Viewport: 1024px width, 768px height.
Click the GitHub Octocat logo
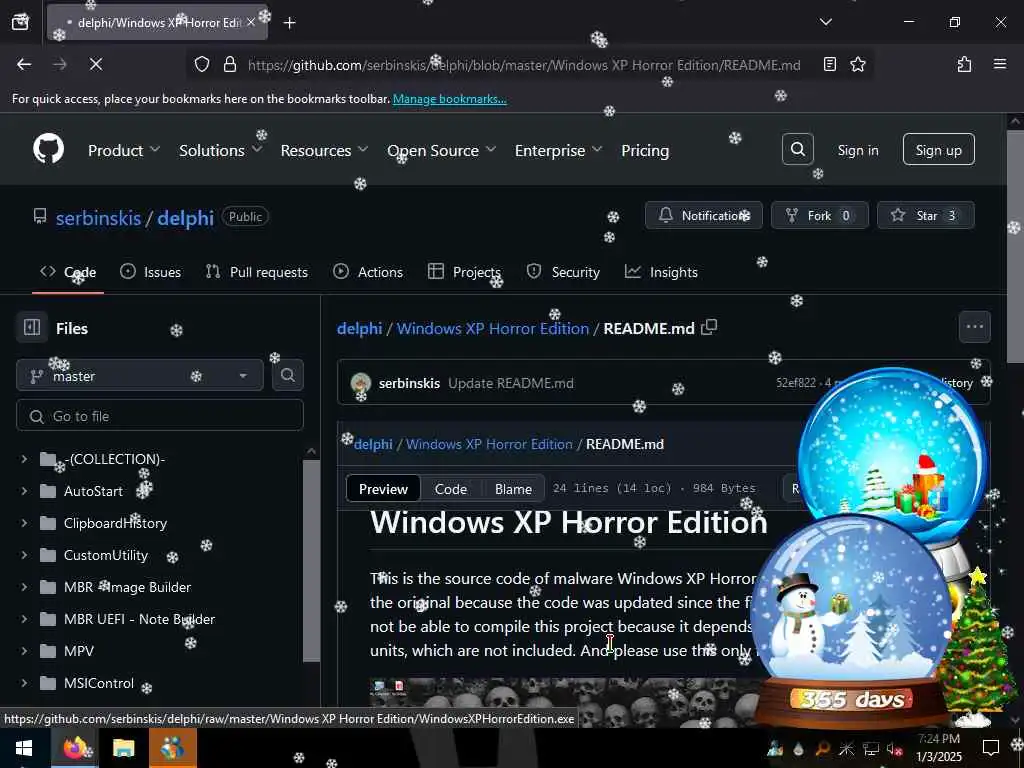(48, 150)
